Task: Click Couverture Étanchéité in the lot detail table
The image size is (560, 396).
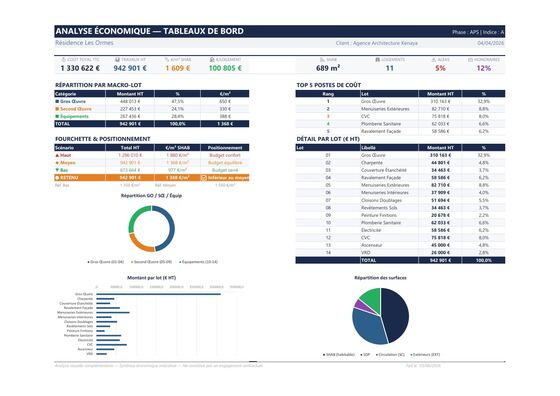Action: point(384,170)
